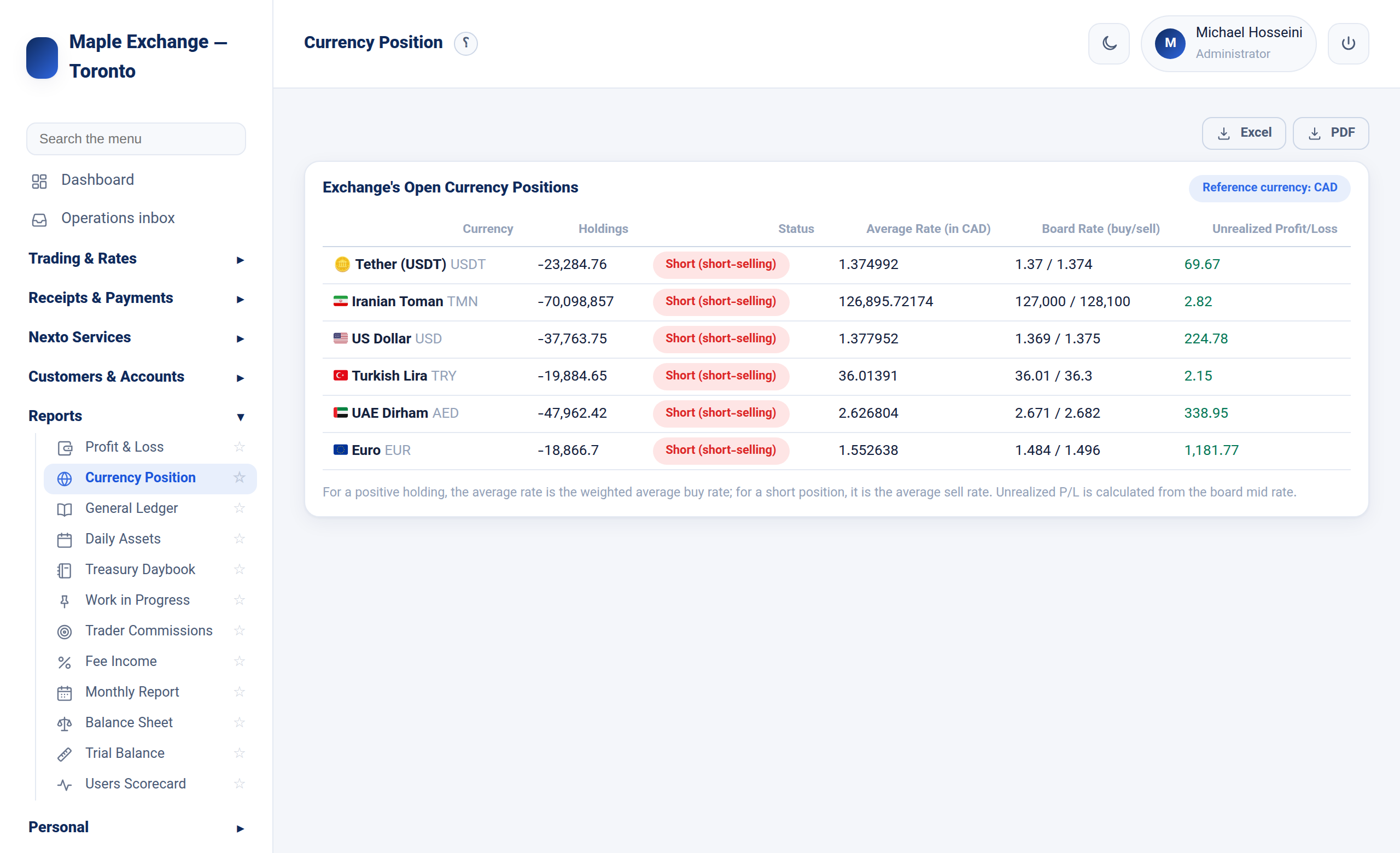Click the Balance Sheet scales icon

65,723
